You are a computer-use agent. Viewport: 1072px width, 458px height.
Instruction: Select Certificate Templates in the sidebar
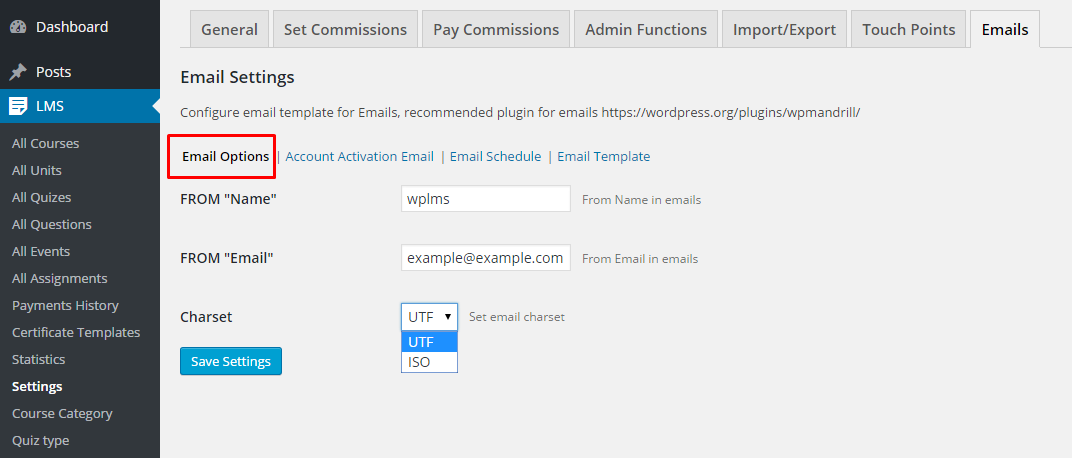coord(76,332)
